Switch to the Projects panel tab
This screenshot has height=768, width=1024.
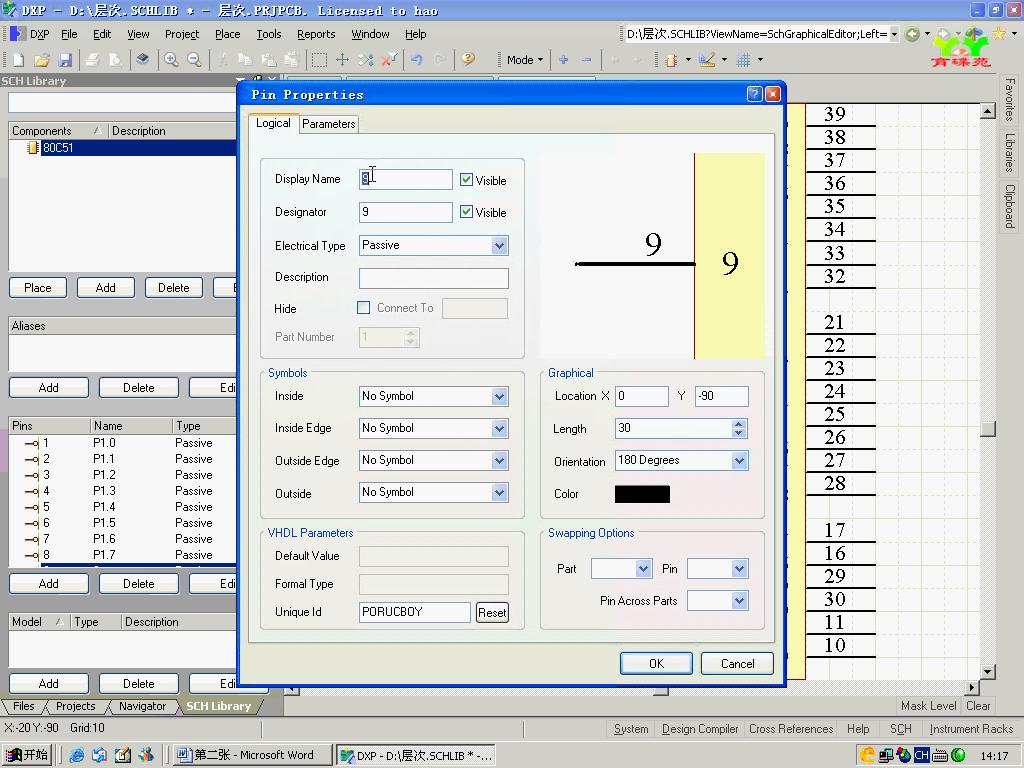tap(75, 706)
